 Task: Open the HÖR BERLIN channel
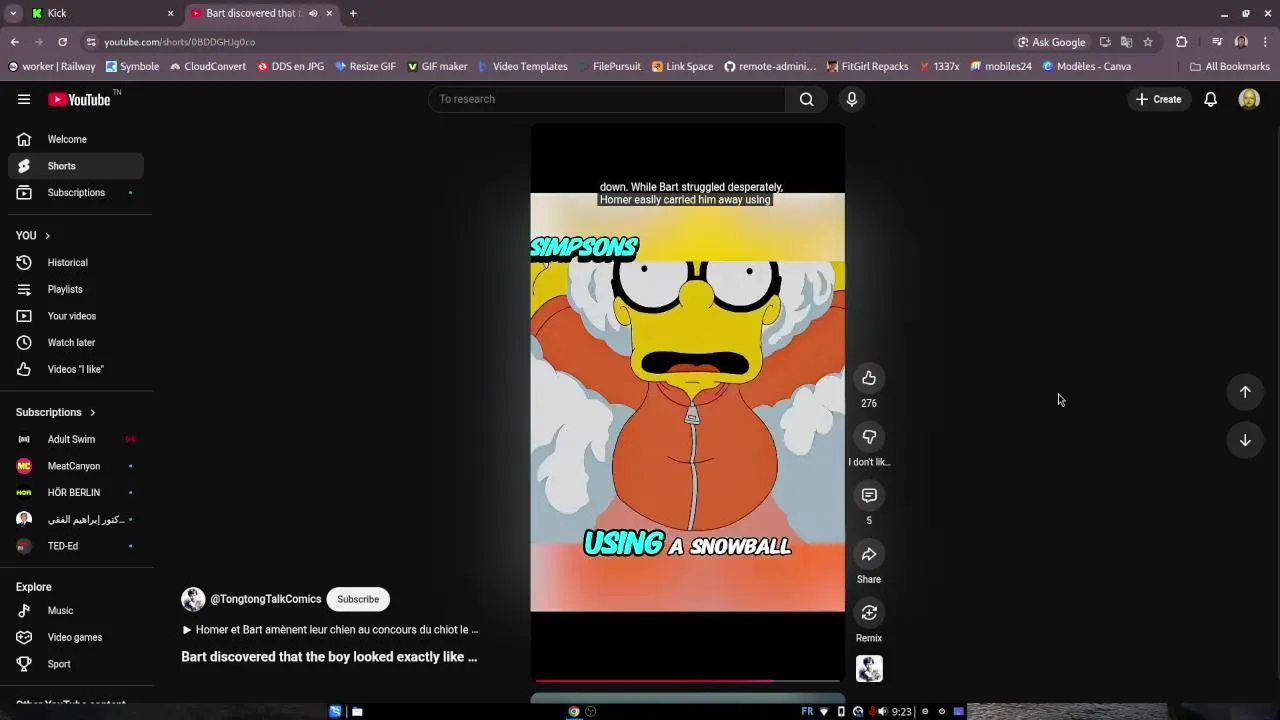pos(76,492)
